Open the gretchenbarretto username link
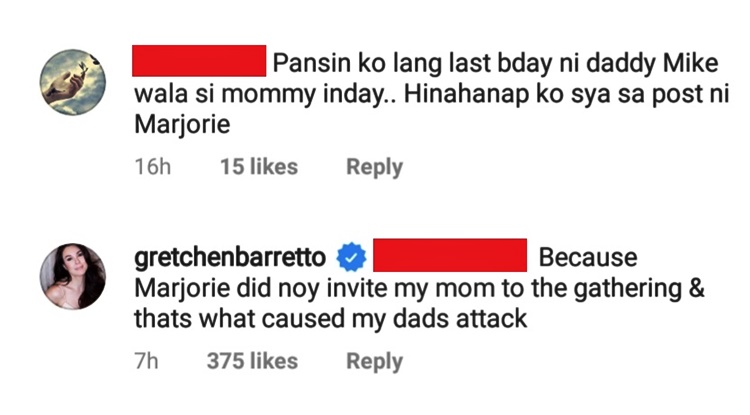 [230, 258]
